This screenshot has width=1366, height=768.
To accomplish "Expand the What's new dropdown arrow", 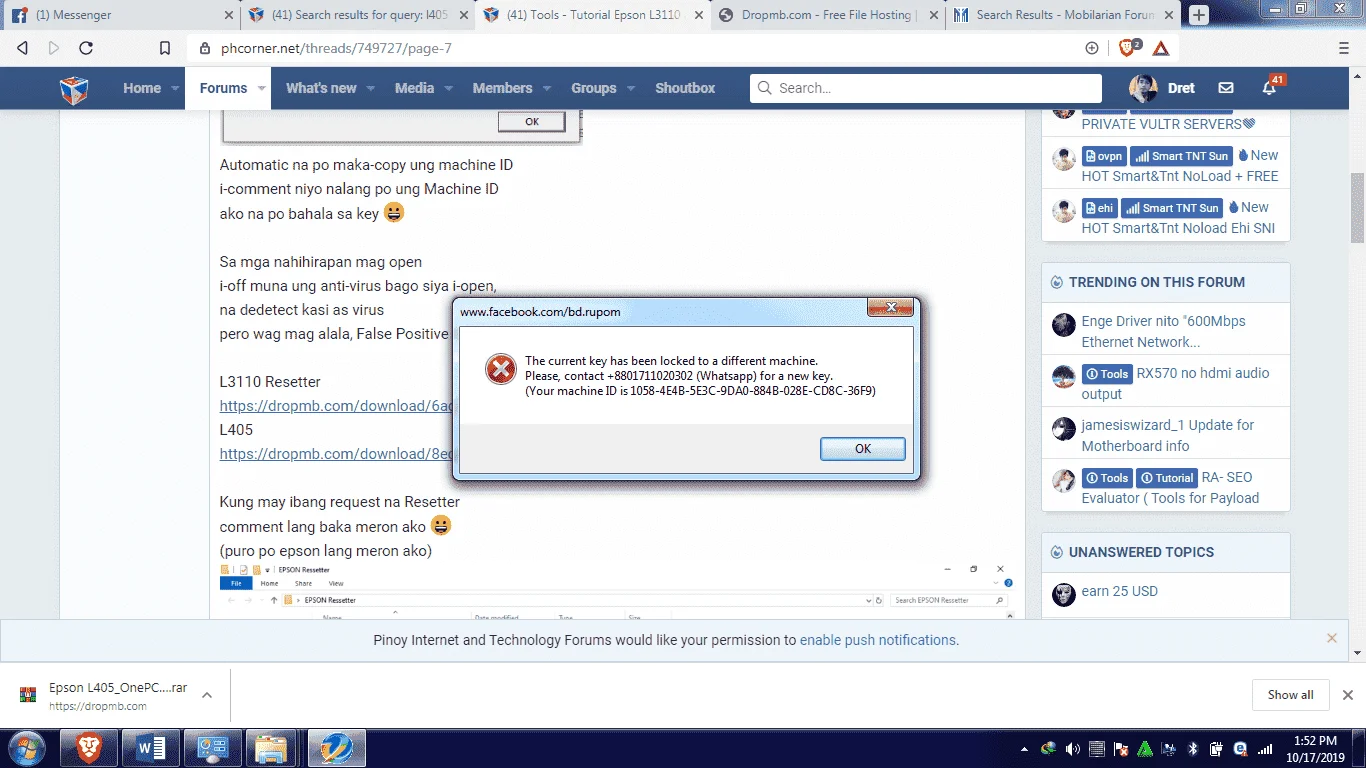I will click(x=370, y=88).
